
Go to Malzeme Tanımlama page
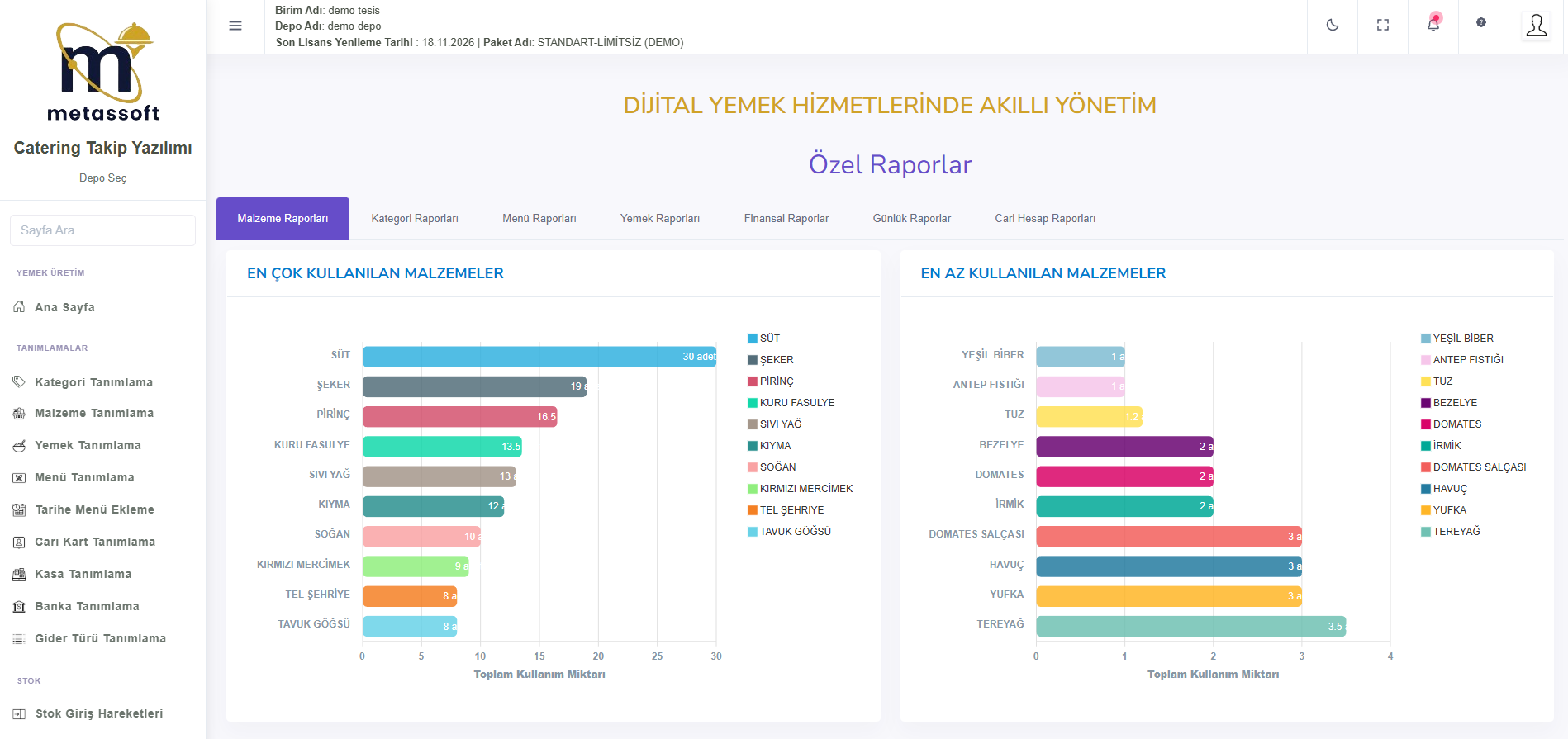pyautogui.click(x=94, y=413)
